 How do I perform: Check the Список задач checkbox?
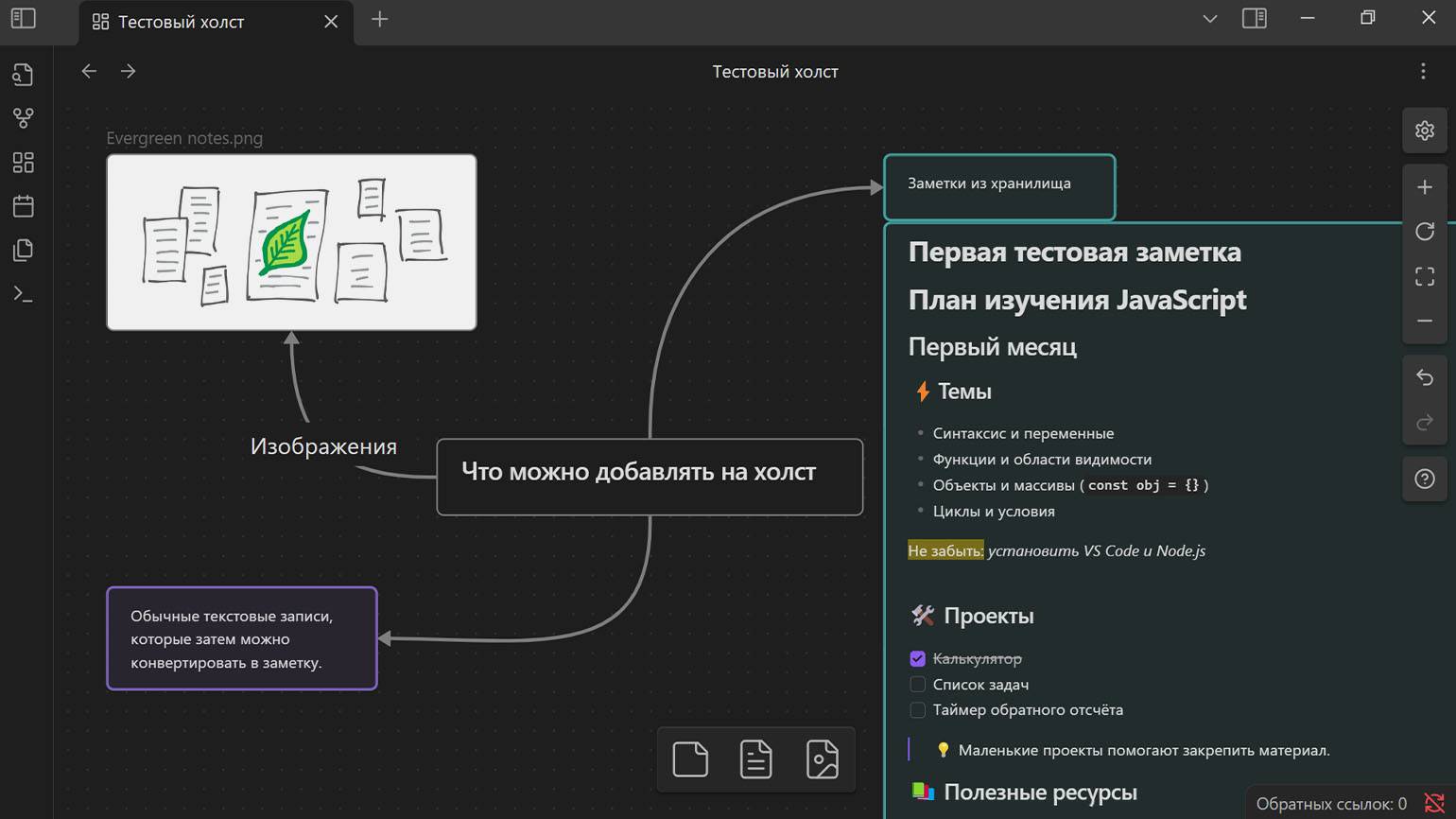tap(917, 684)
